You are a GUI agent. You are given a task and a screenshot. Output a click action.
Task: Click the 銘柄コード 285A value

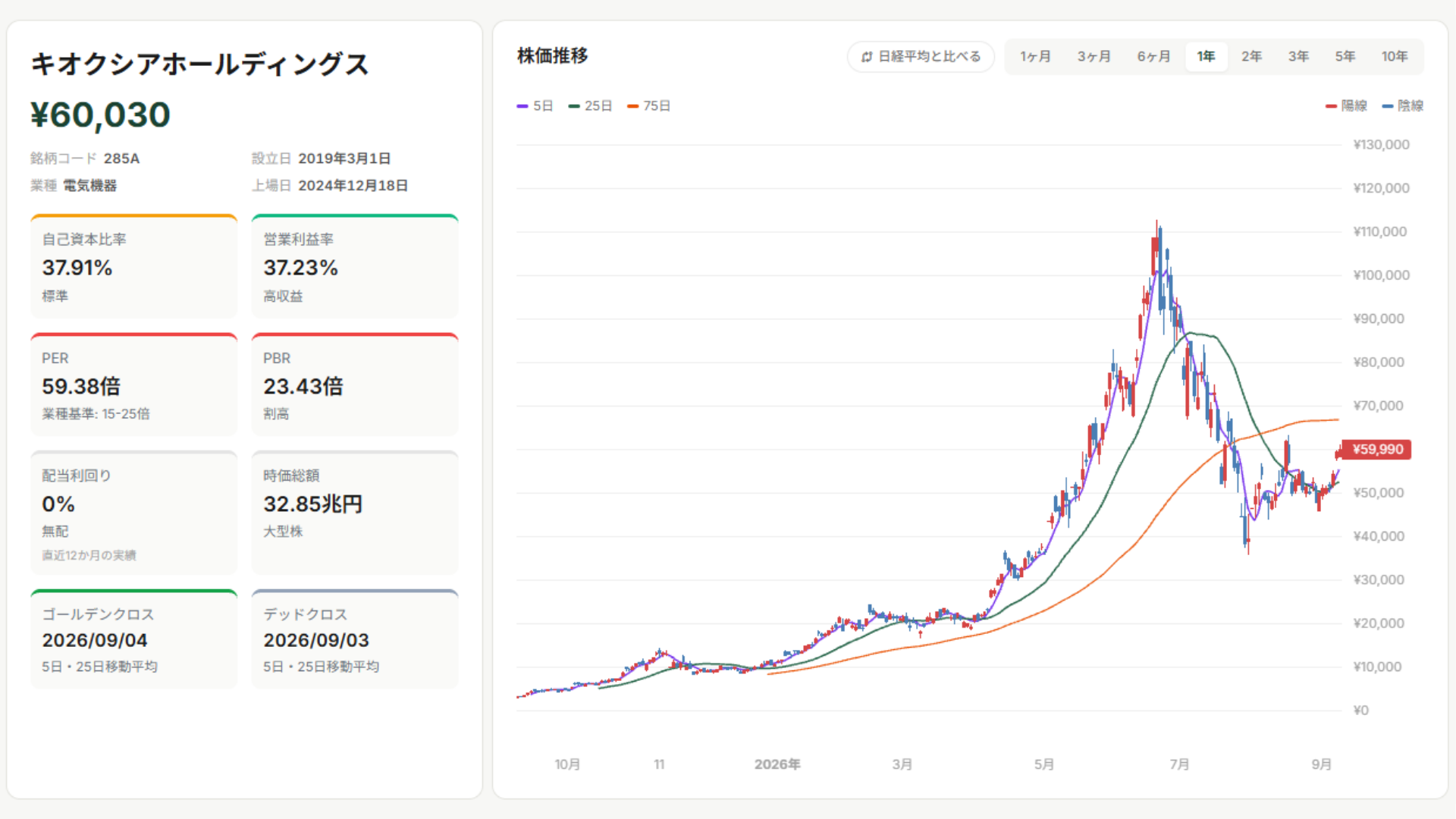pyautogui.click(x=121, y=158)
